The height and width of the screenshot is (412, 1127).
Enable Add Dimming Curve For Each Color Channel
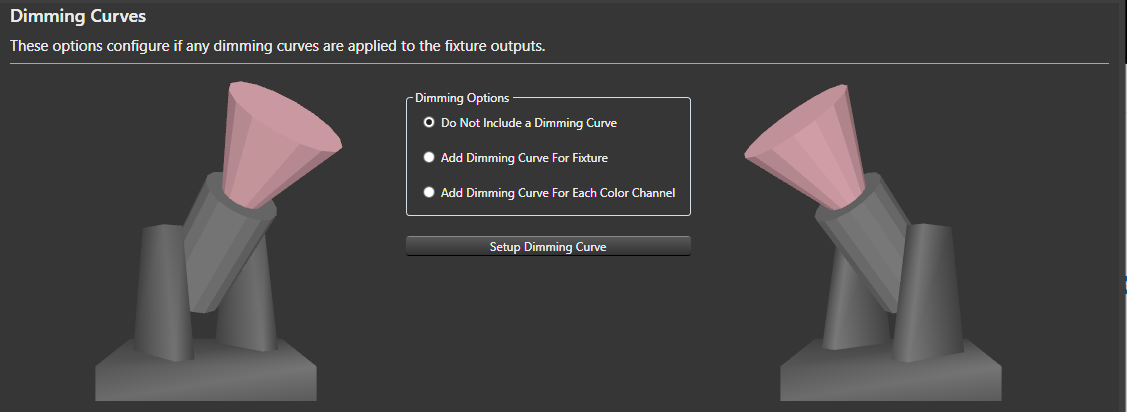pyautogui.click(x=429, y=193)
